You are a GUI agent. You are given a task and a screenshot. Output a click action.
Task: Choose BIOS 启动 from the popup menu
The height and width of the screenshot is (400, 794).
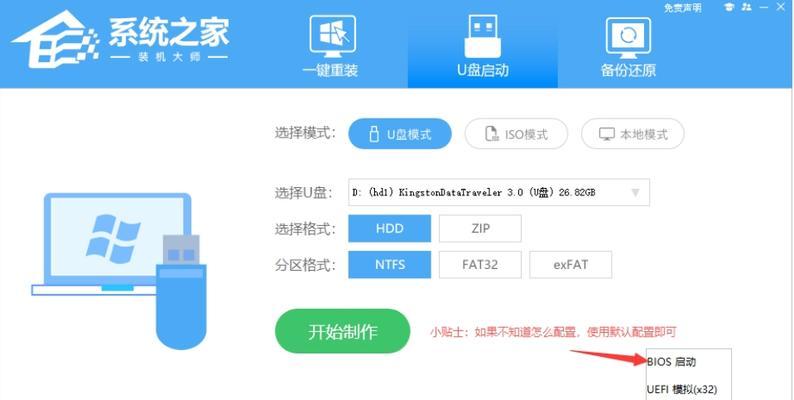point(671,362)
